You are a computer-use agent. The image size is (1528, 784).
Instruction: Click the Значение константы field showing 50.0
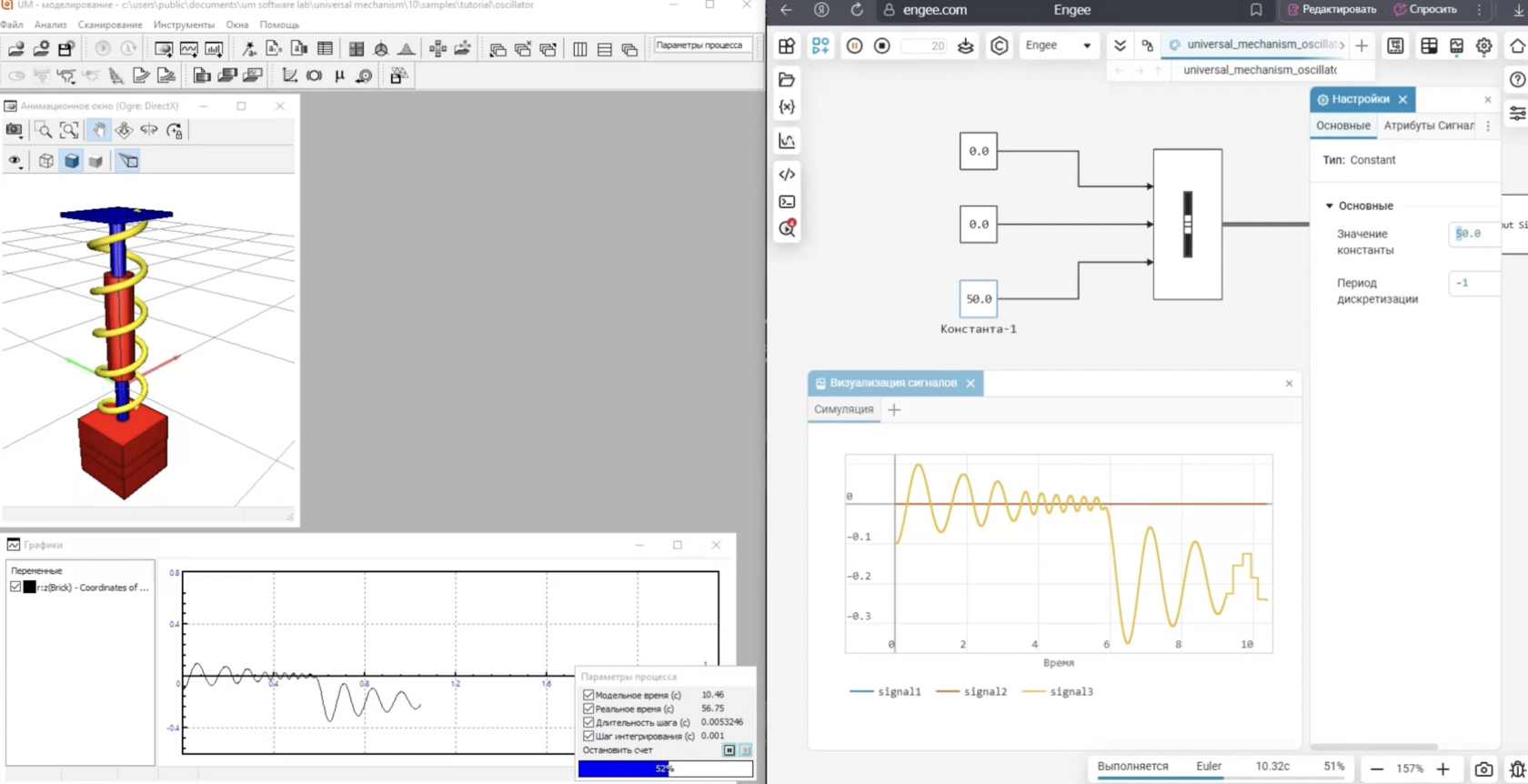[1473, 234]
